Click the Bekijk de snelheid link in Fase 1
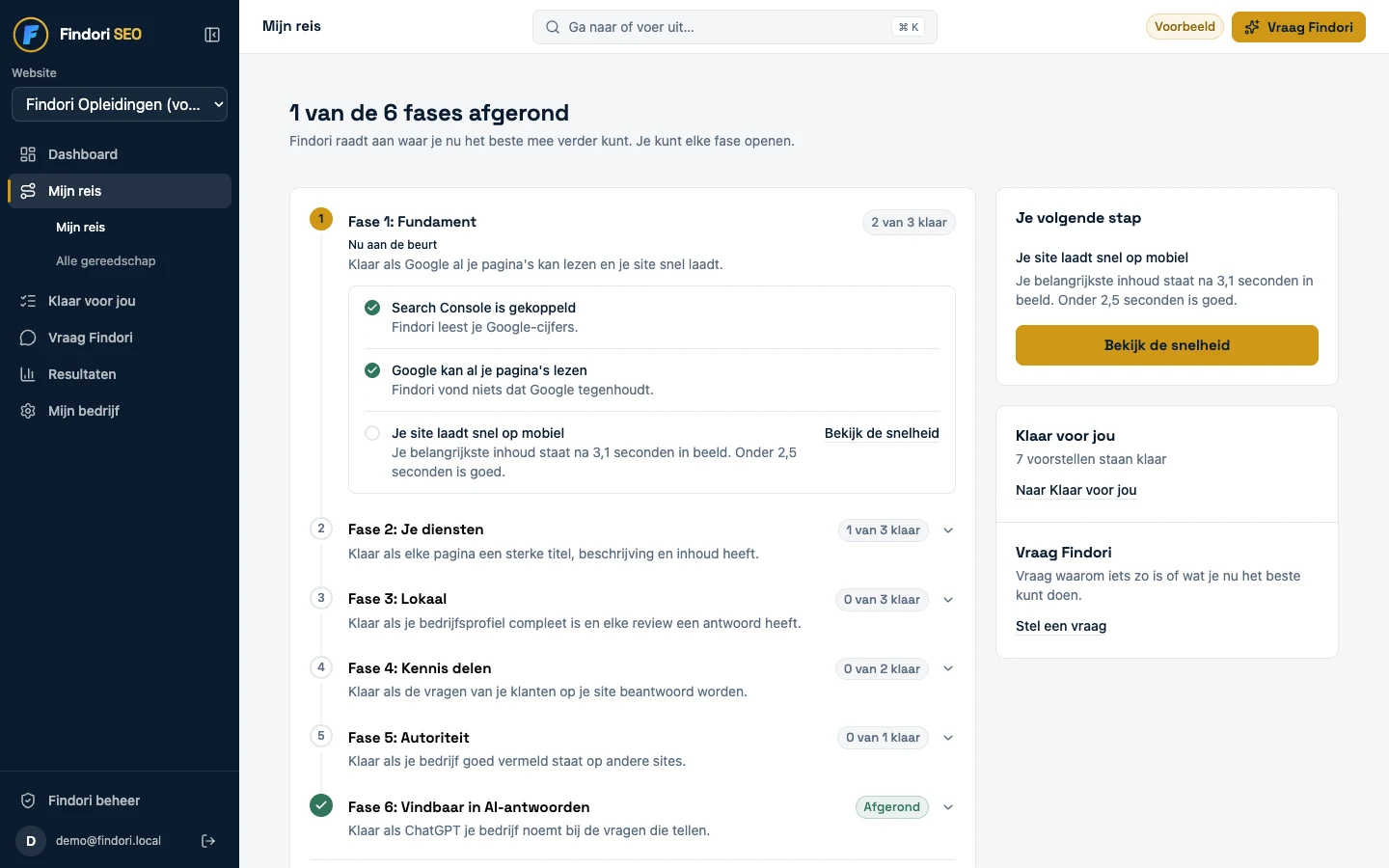 pyautogui.click(x=882, y=433)
